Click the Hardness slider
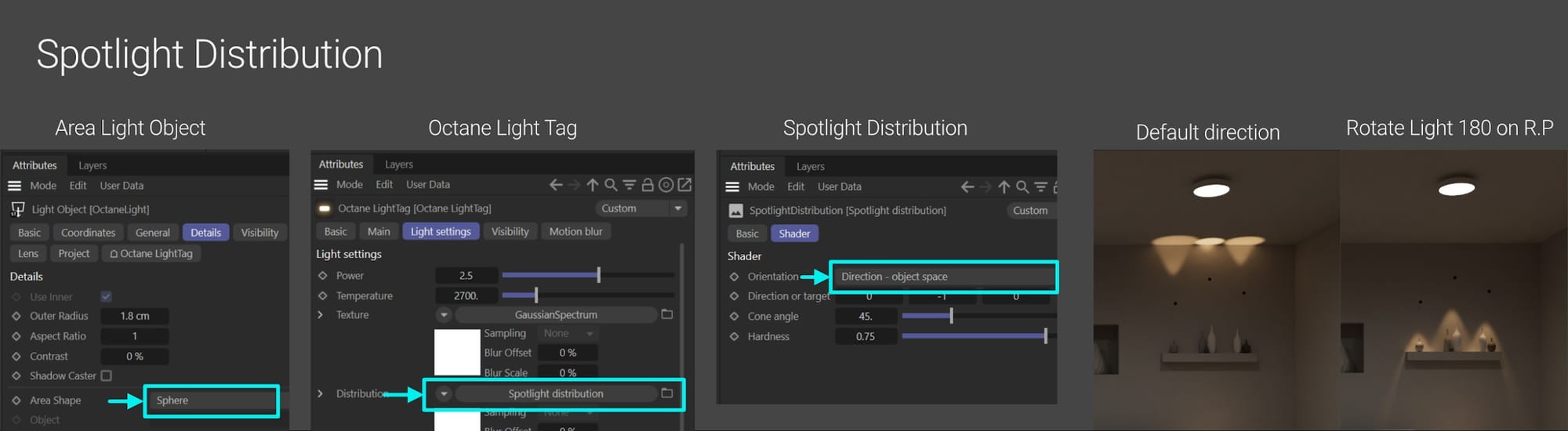This screenshot has width=1568, height=431. (979, 336)
